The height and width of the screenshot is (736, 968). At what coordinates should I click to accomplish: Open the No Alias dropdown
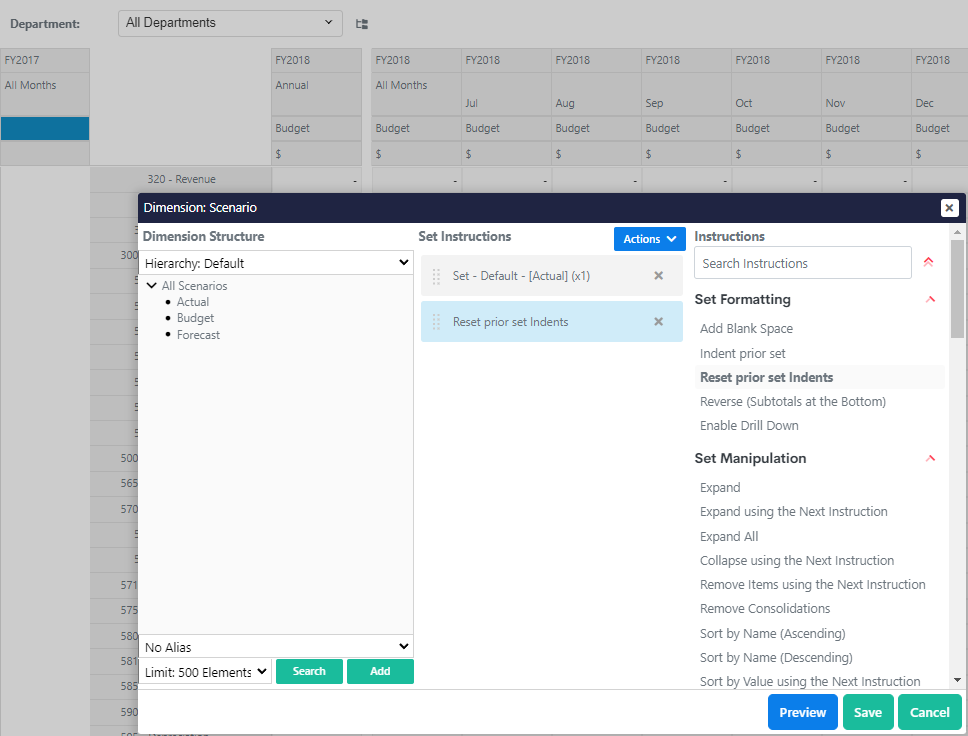[276, 647]
